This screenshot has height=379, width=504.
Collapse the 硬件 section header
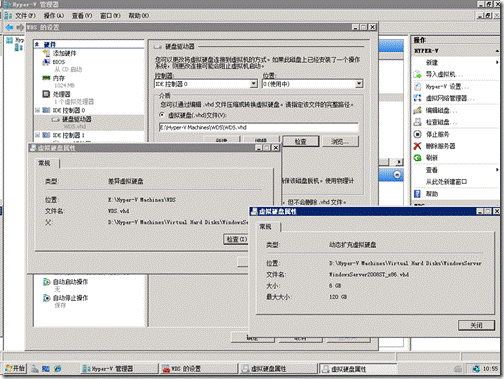(37, 44)
